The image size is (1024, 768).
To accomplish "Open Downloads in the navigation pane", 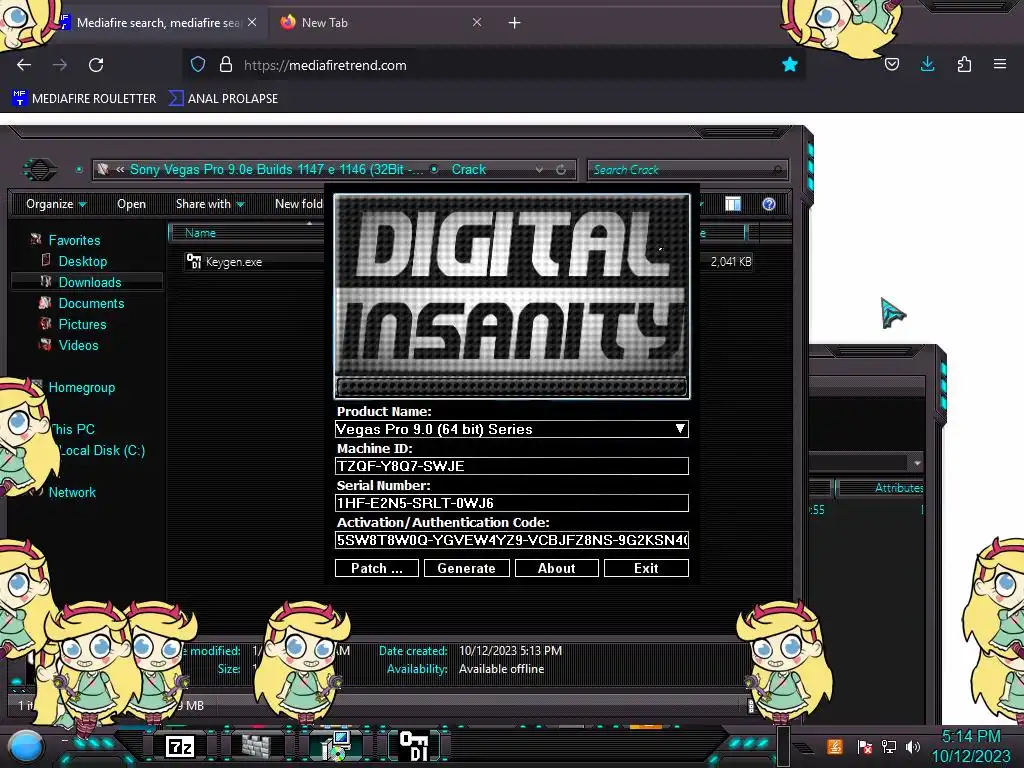I will click(x=89, y=282).
